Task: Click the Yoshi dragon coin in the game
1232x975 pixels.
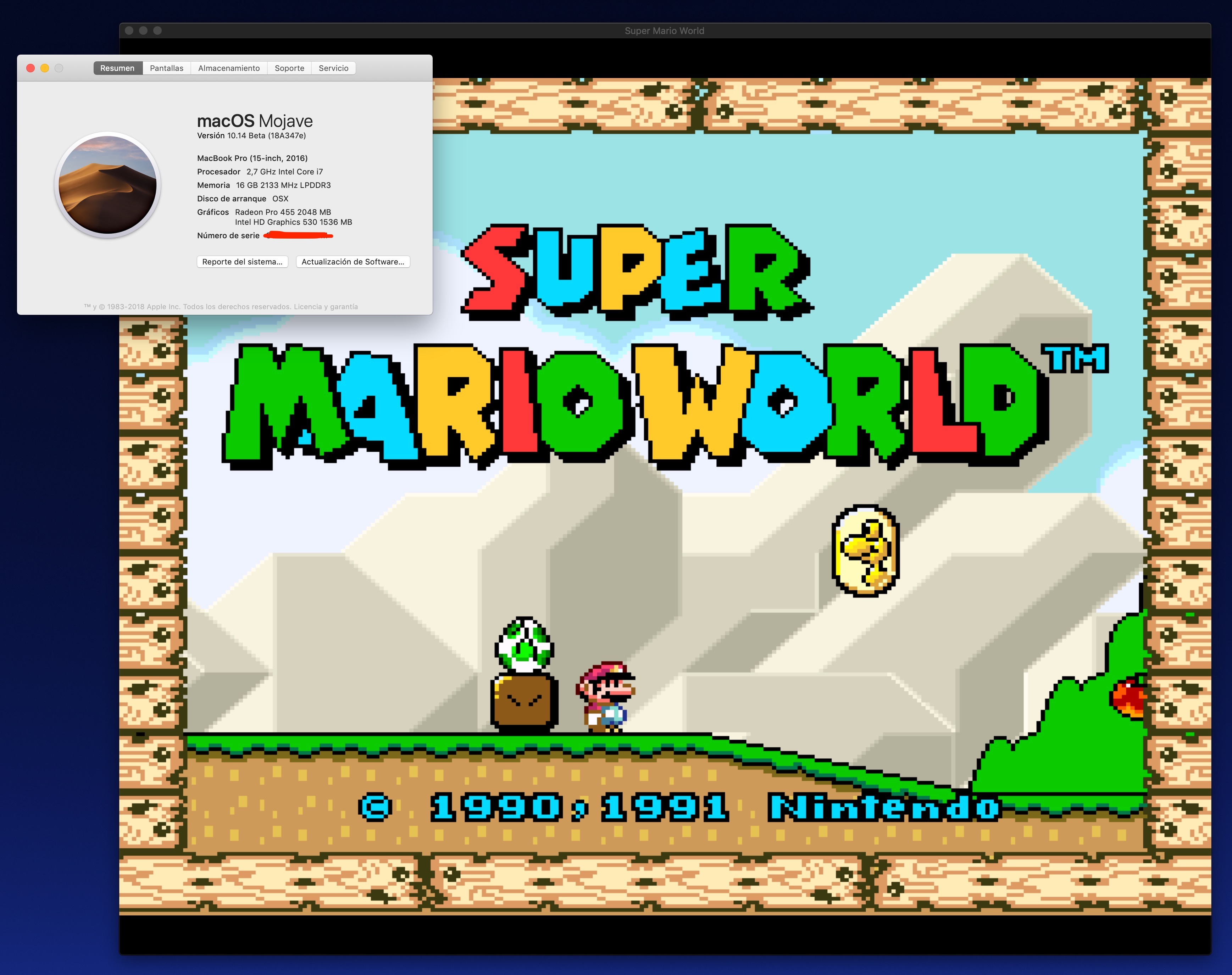Action: (x=865, y=550)
